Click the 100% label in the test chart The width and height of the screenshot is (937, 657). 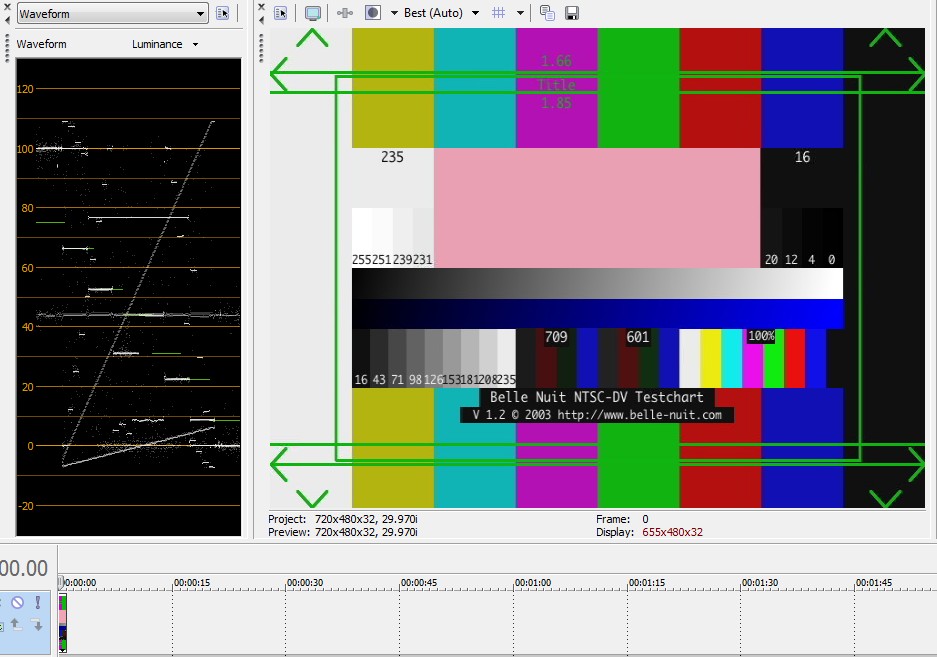coord(761,336)
